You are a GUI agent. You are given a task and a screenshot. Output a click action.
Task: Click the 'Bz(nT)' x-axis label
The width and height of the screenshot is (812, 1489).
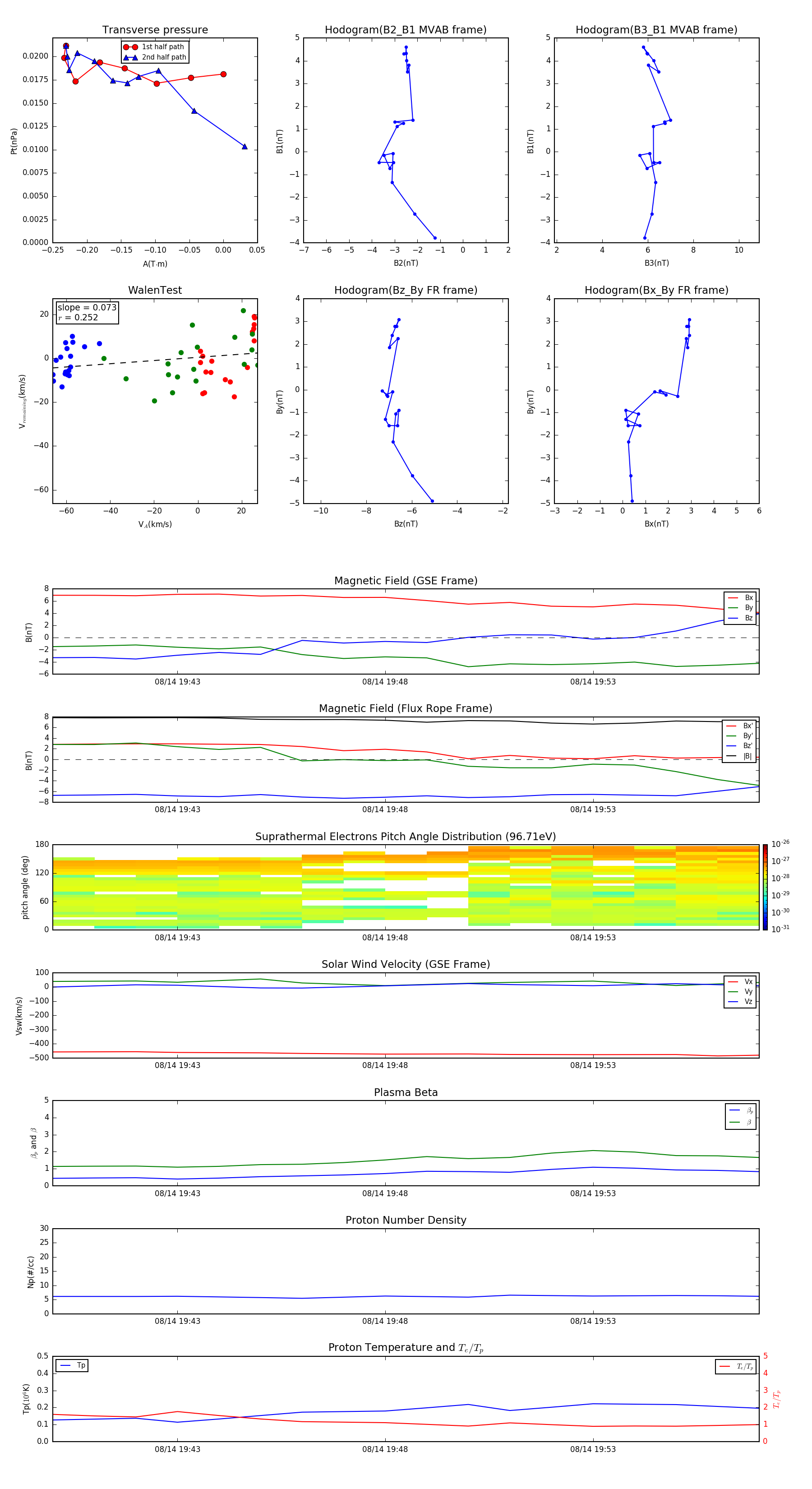click(406, 524)
